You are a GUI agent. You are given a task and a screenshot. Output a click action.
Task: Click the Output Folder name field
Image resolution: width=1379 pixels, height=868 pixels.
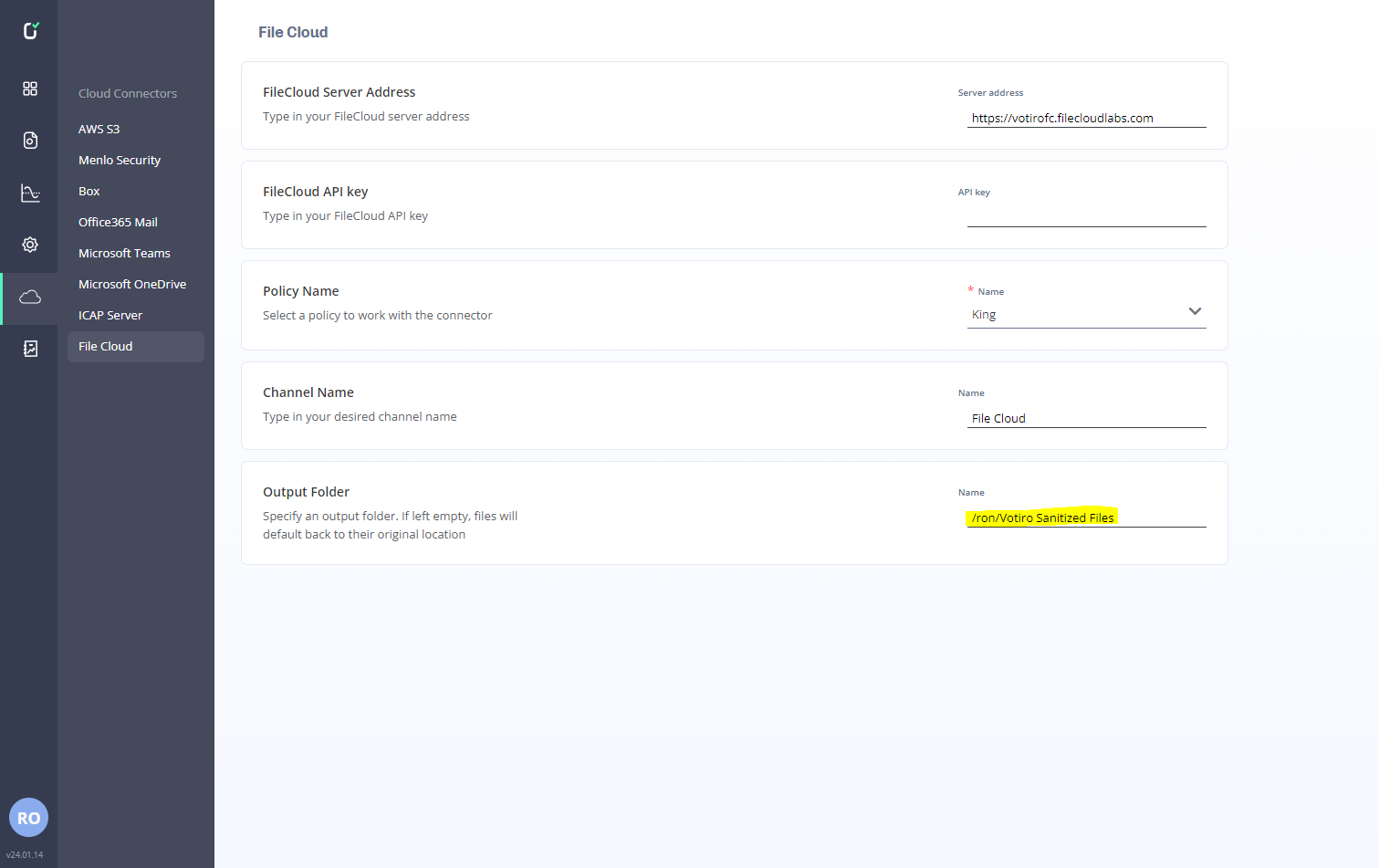[1086, 518]
